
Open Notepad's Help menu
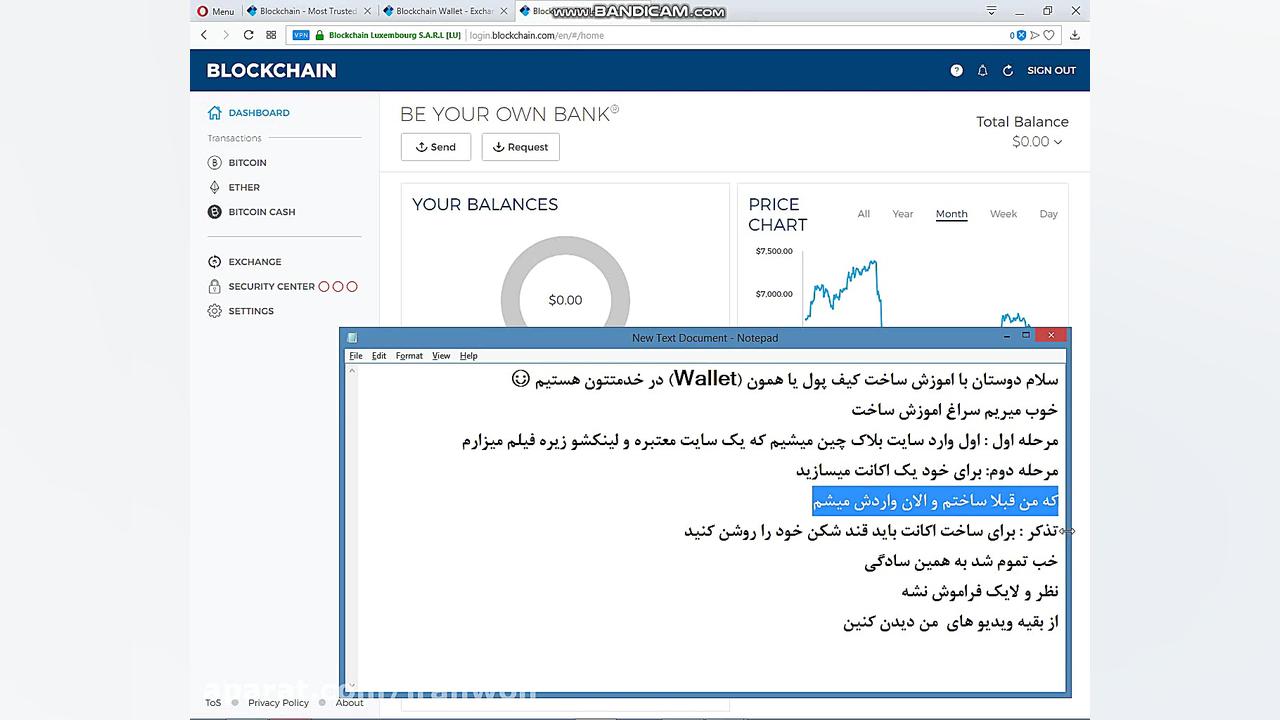(x=469, y=356)
